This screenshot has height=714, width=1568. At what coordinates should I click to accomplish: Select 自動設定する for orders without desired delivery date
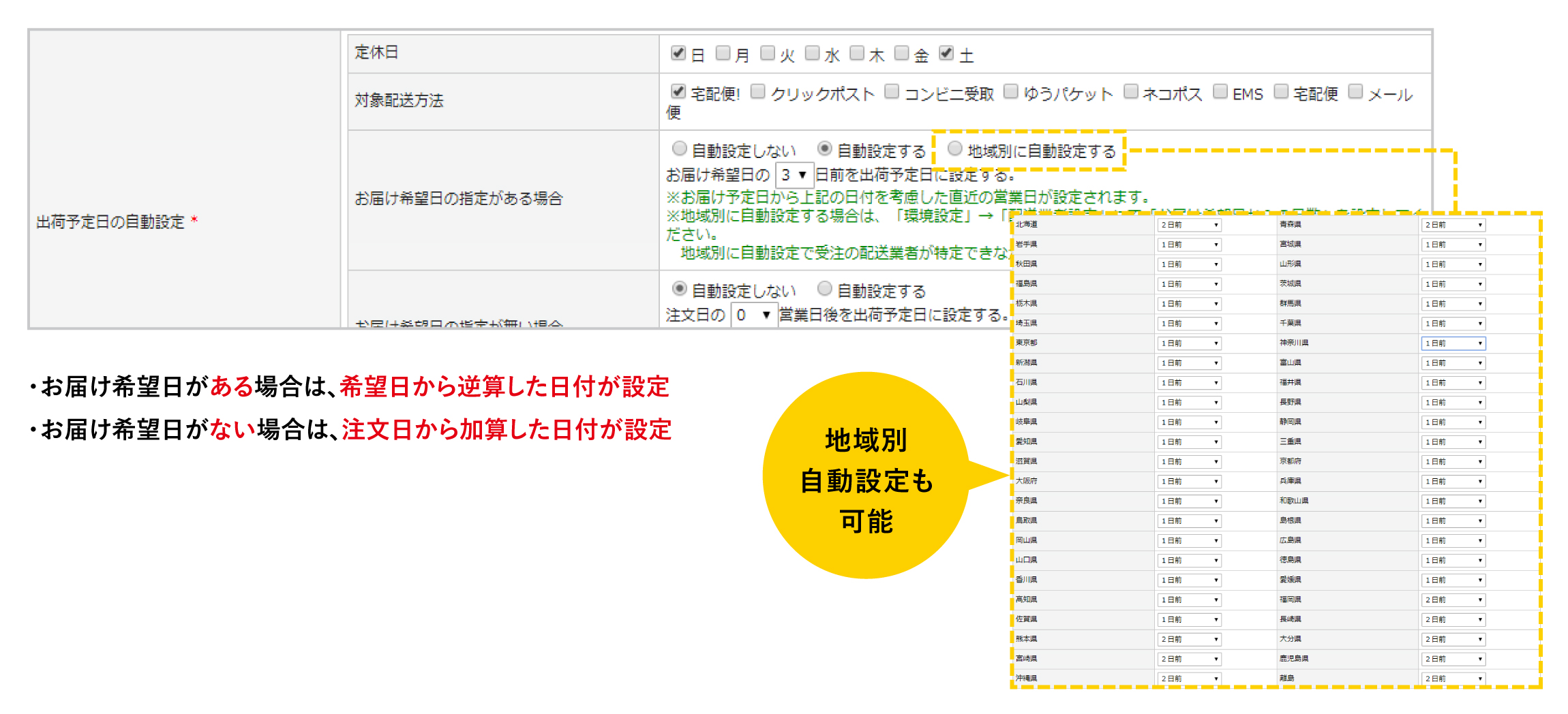(824, 289)
